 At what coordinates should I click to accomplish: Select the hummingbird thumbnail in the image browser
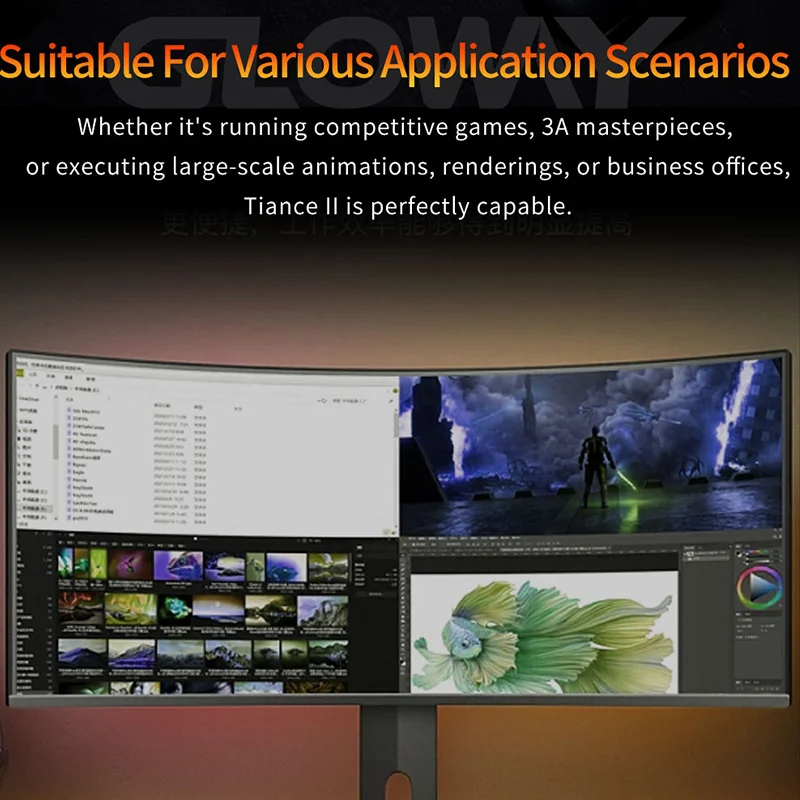129,563
